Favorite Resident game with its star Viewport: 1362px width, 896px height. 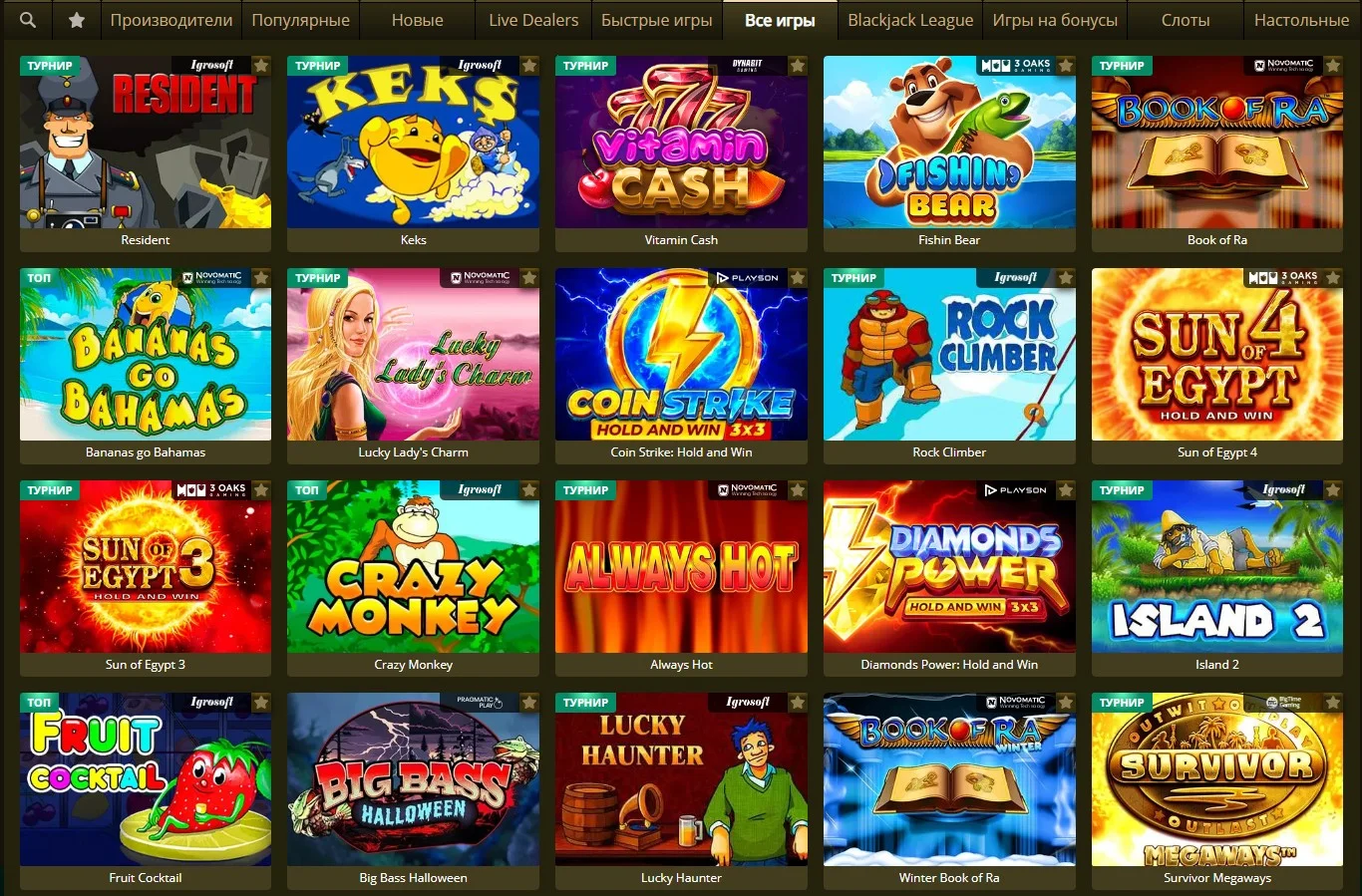click(261, 66)
